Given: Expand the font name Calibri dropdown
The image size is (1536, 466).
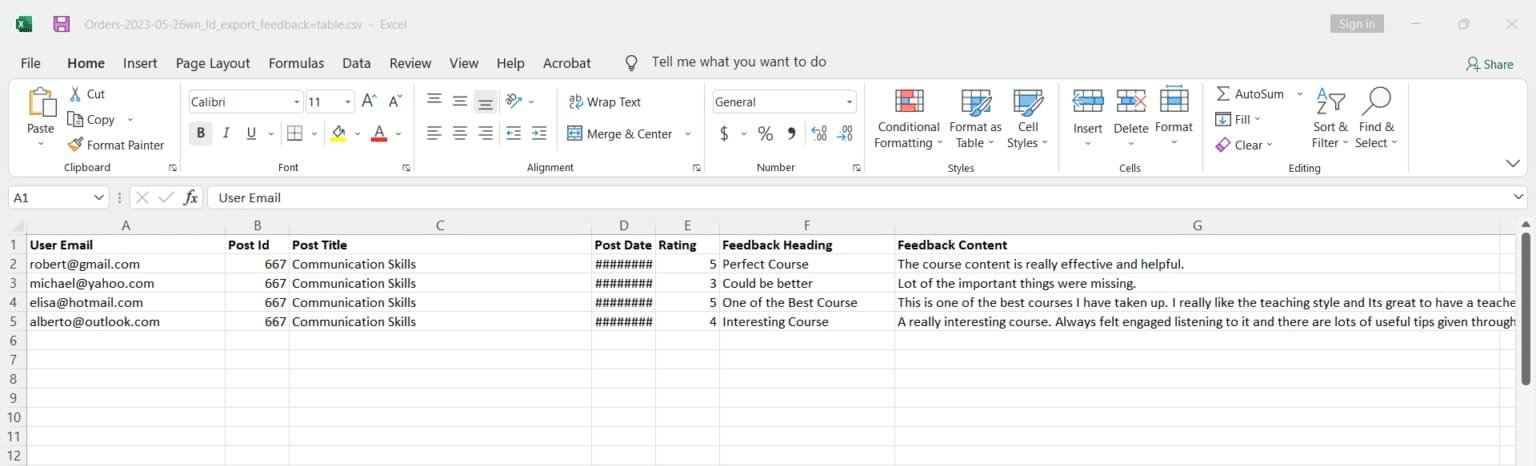Looking at the screenshot, I should tap(297, 102).
